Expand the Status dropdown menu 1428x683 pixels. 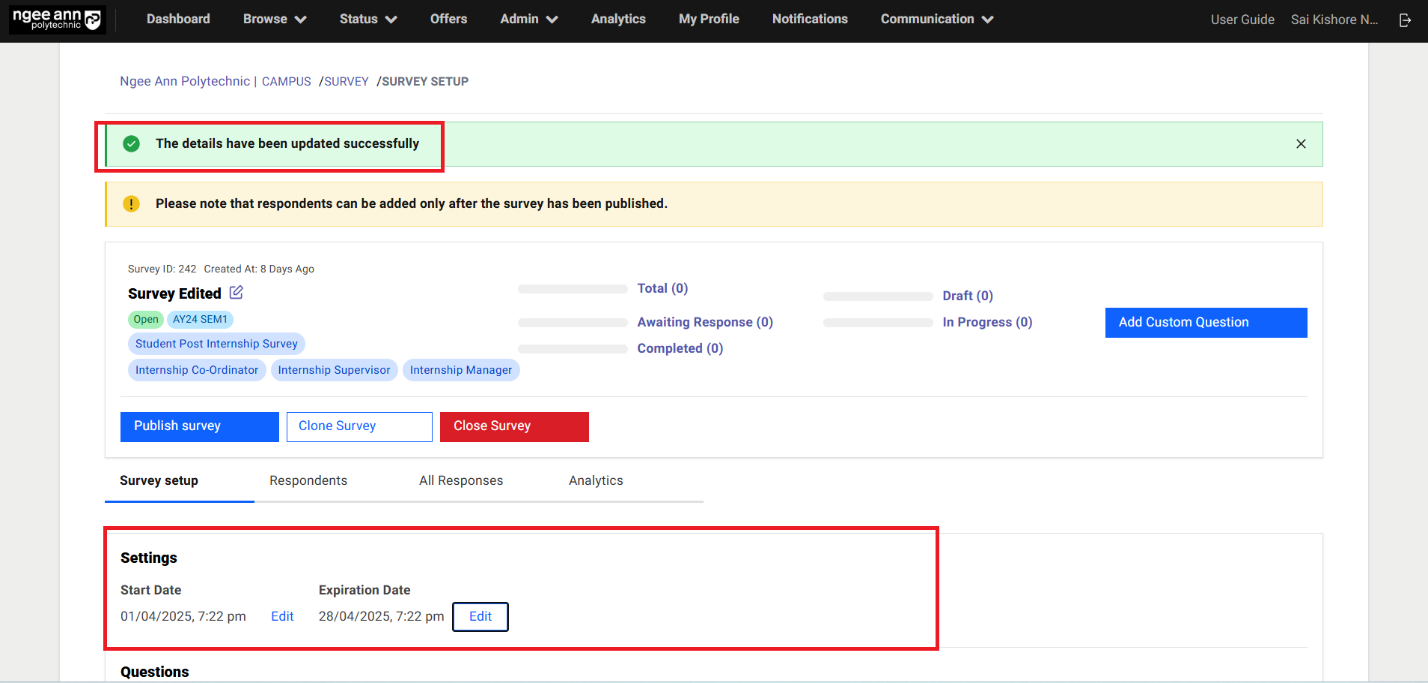tap(367, 19)
